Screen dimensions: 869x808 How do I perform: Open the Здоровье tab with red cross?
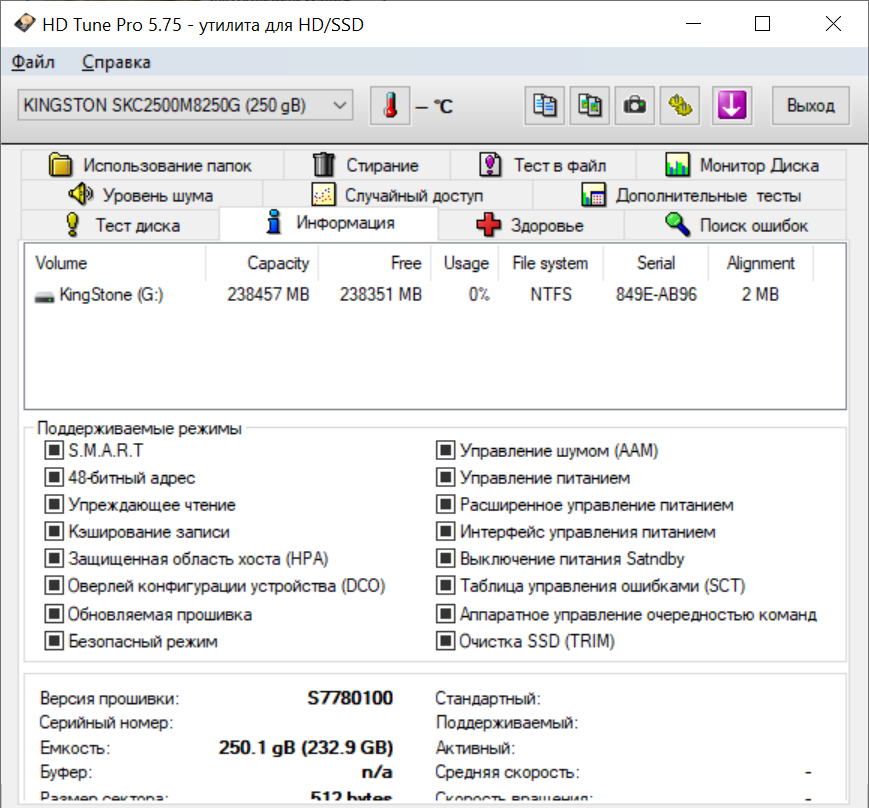530,225
